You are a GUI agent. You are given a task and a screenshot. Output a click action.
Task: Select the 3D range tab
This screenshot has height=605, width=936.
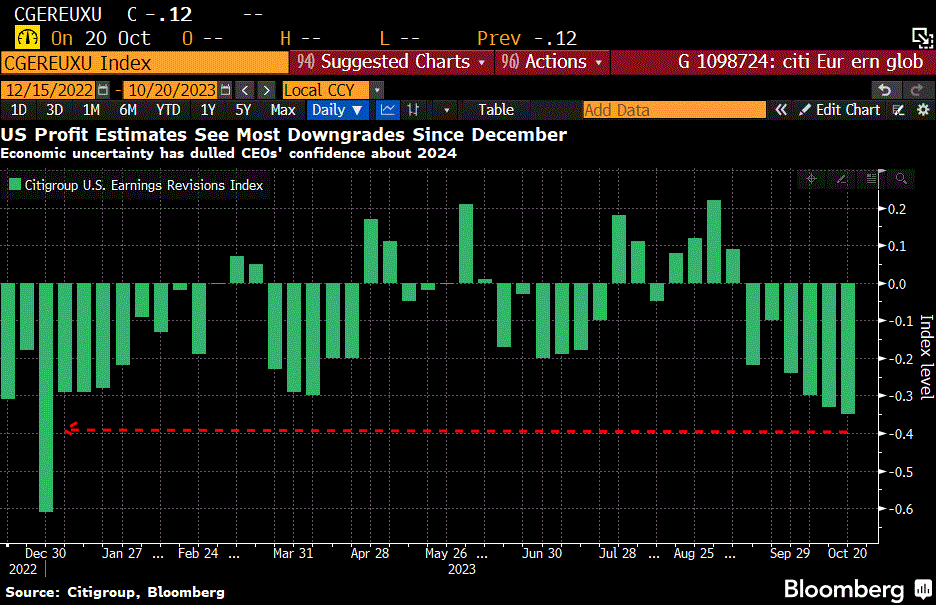[54, 110]
